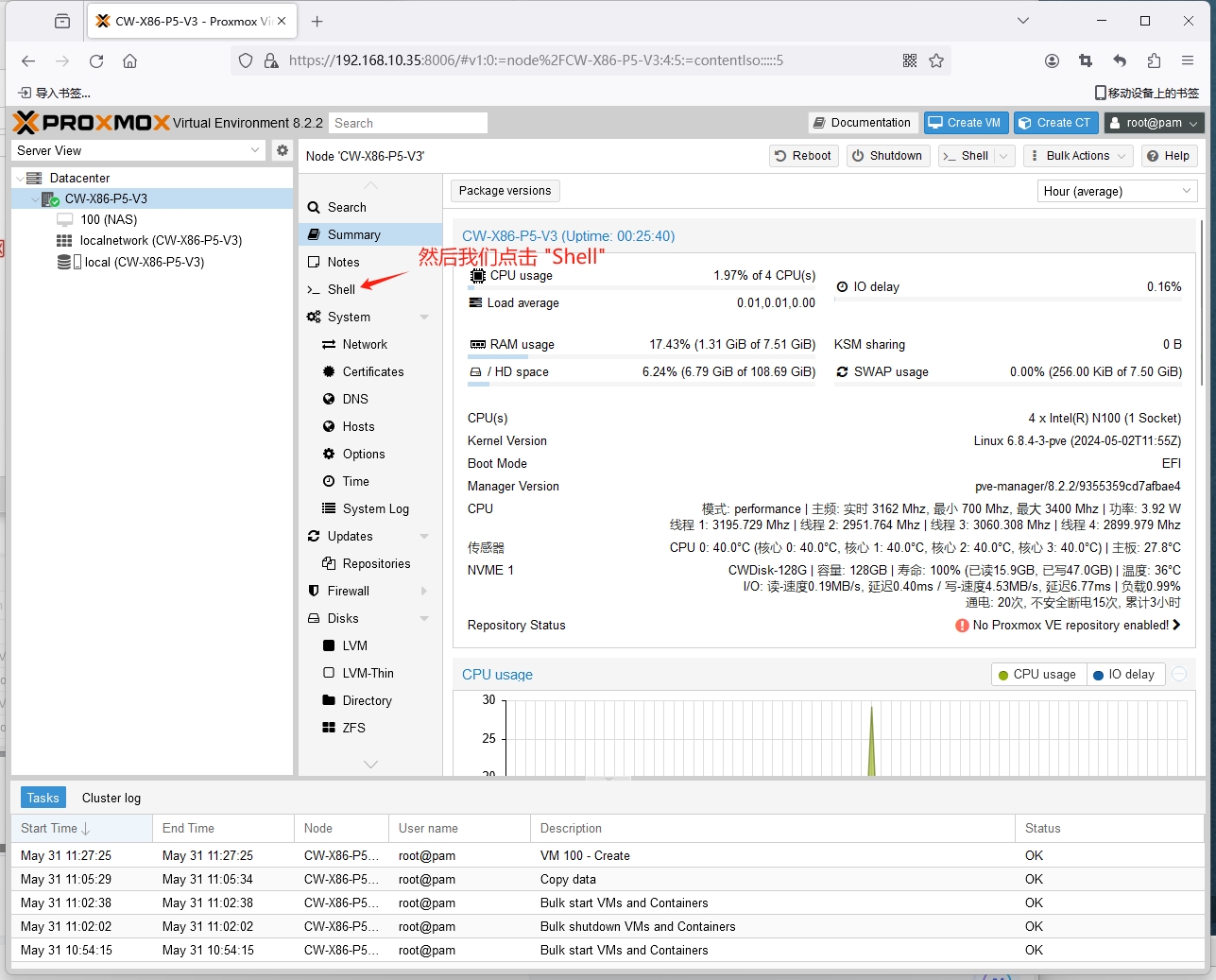Screen dimensions: 1216x980
Task: Open the Time settings
Action: 355,481
